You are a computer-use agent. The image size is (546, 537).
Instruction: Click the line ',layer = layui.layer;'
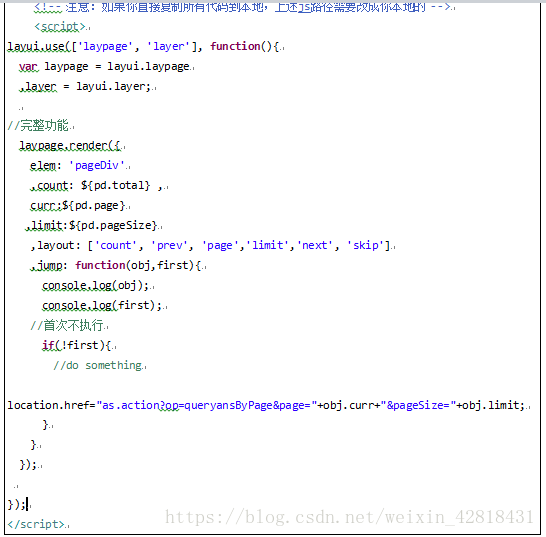coord(85,86)
